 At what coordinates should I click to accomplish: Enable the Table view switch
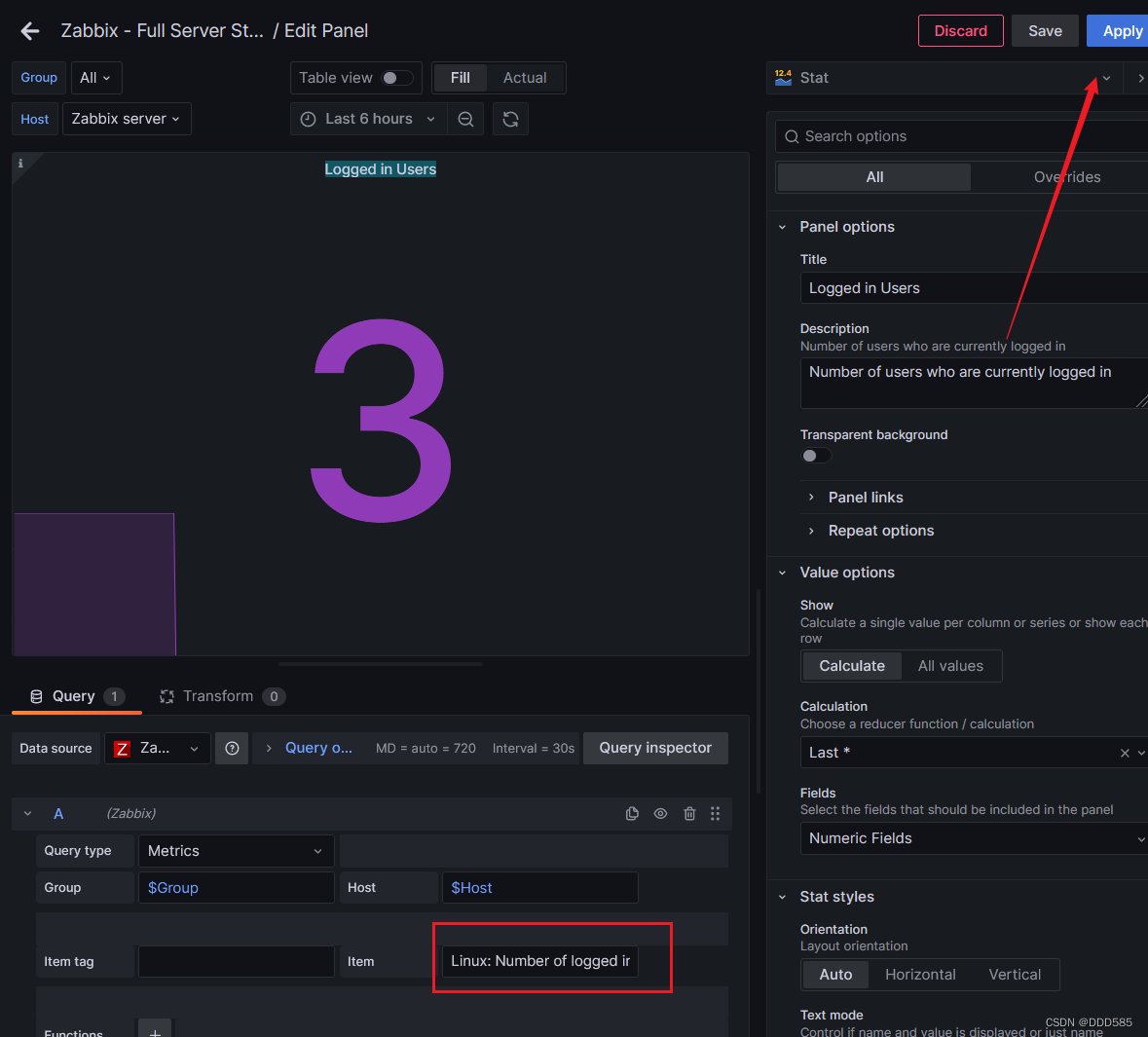(x=397, y=78)
